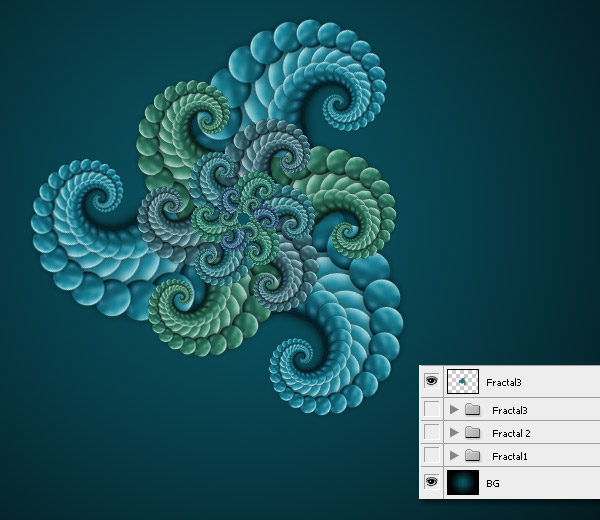Click the Fractal3 group folder icon
This screenshot has height=520, width=600.
(473, 410)
